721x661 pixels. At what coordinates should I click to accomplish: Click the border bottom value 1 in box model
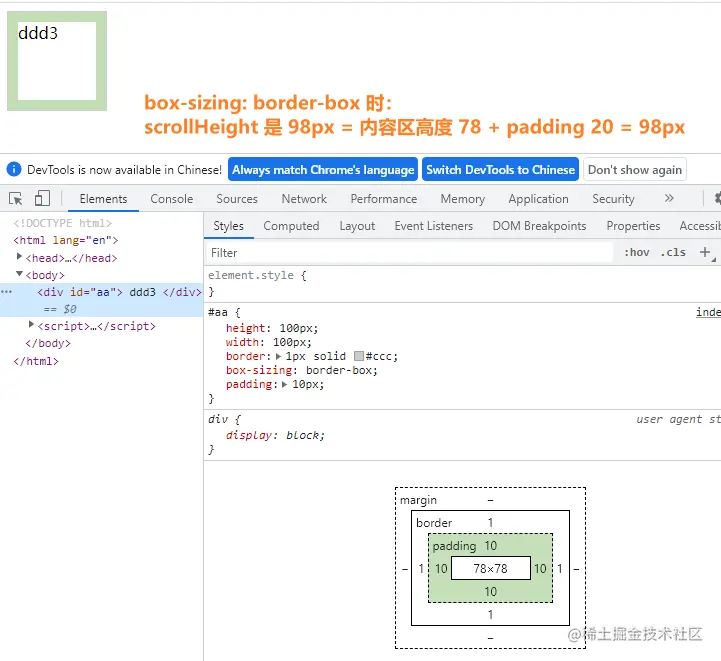click(x=491, y=615)
